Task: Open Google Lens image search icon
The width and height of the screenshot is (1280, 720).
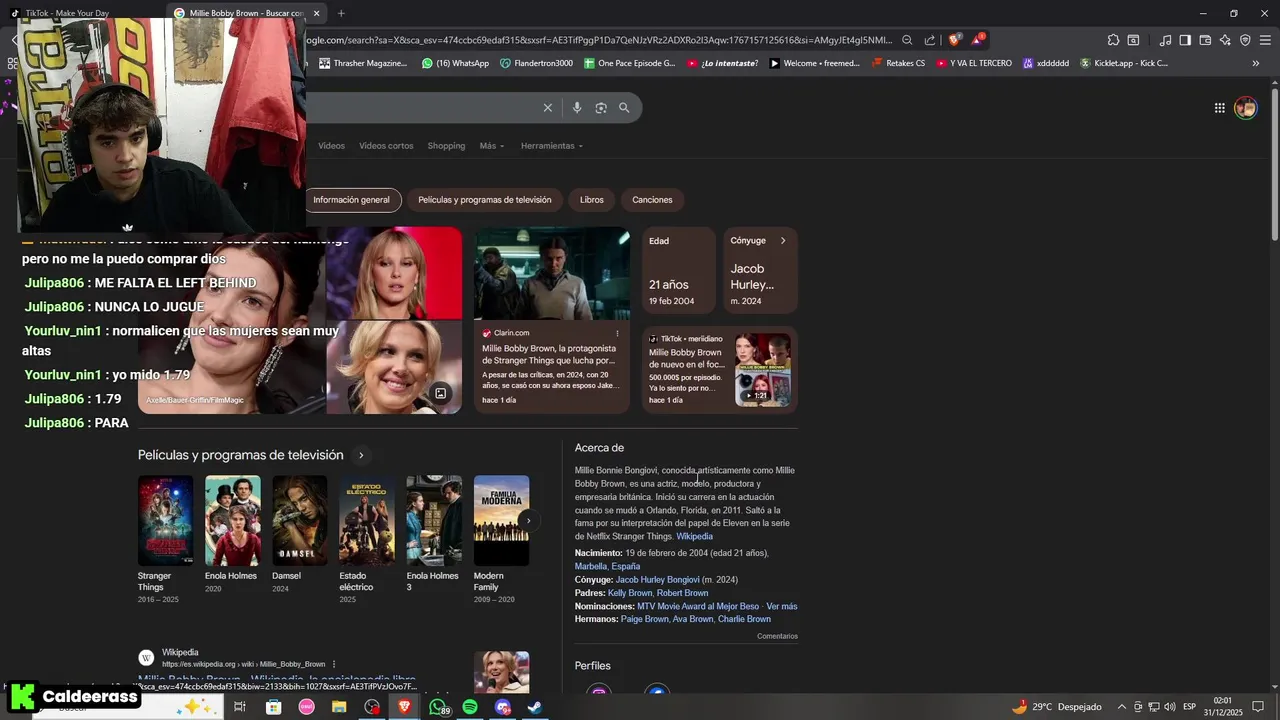Action: pyautogui.click(x=601, y=108)
